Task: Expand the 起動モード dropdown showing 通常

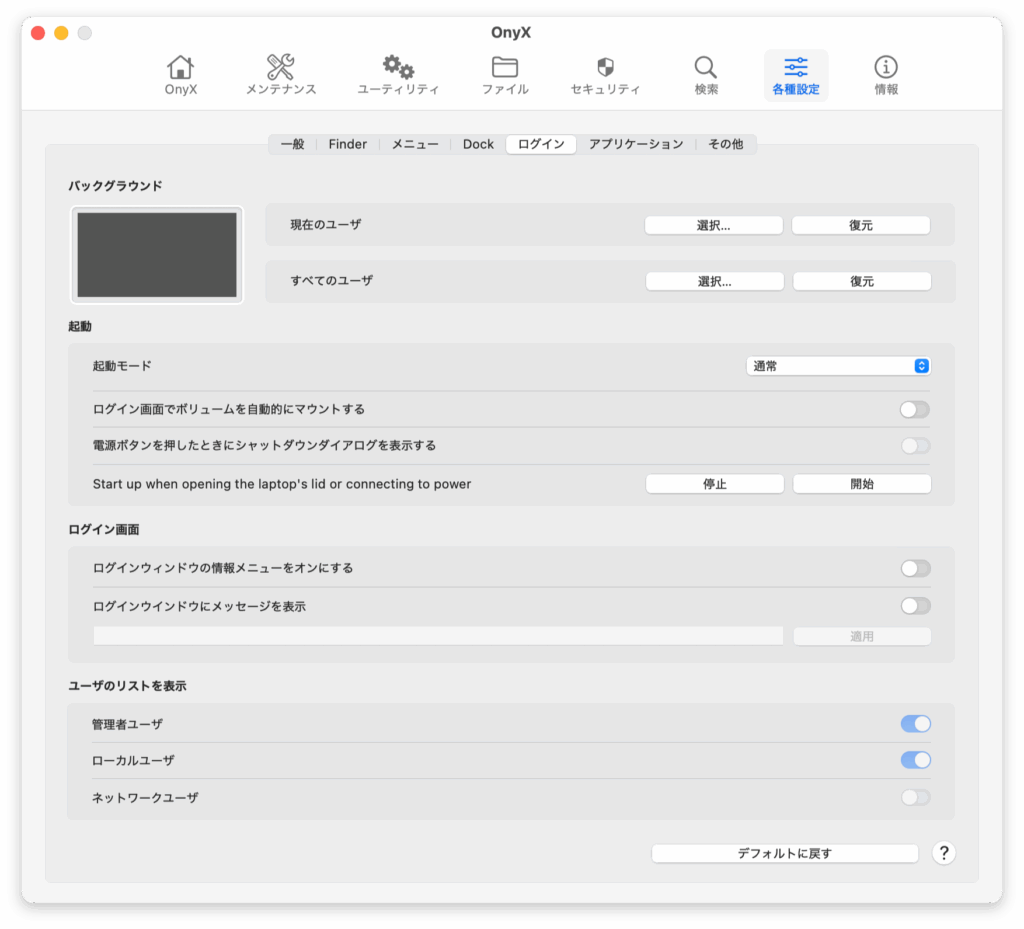Action: point(838,366)
